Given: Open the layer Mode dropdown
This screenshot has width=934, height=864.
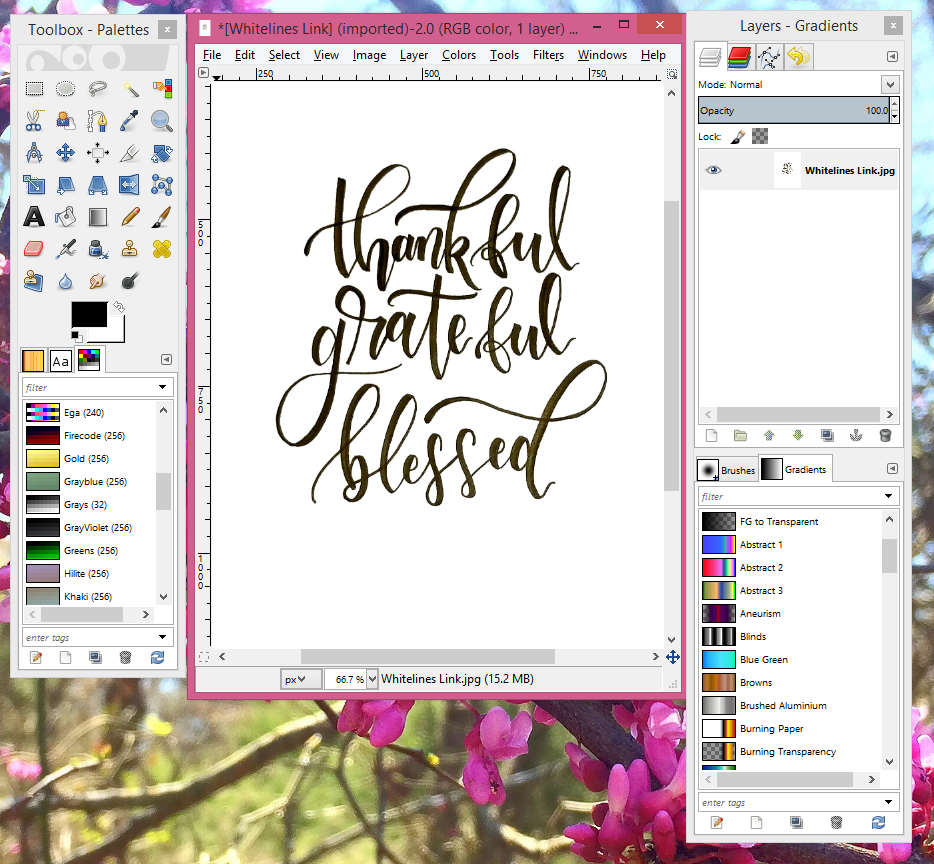Looking at the screenshot, I should tap(889, 85).
